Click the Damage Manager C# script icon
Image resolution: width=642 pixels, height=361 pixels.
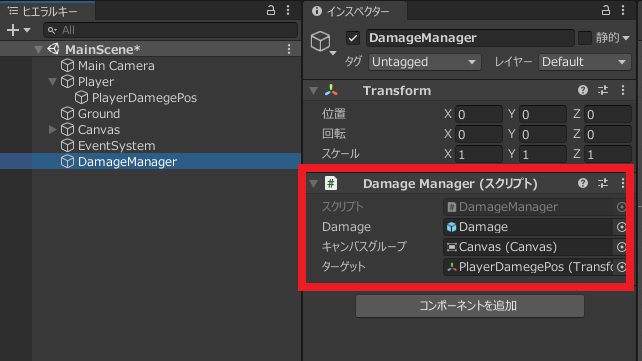[331, 183]
